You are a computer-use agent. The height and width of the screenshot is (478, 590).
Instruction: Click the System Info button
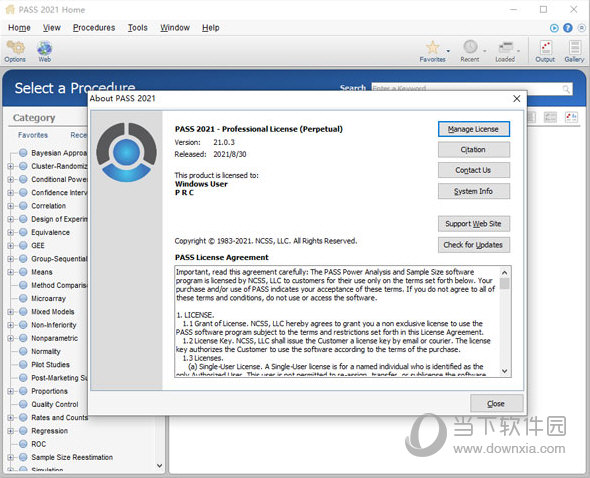click(x=474, y=191)
